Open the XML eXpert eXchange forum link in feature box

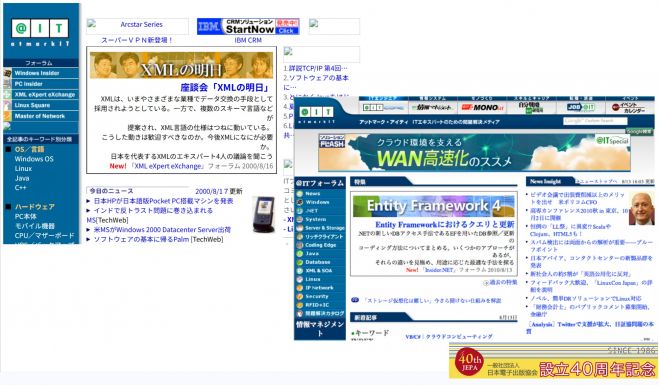coord(167,166)
